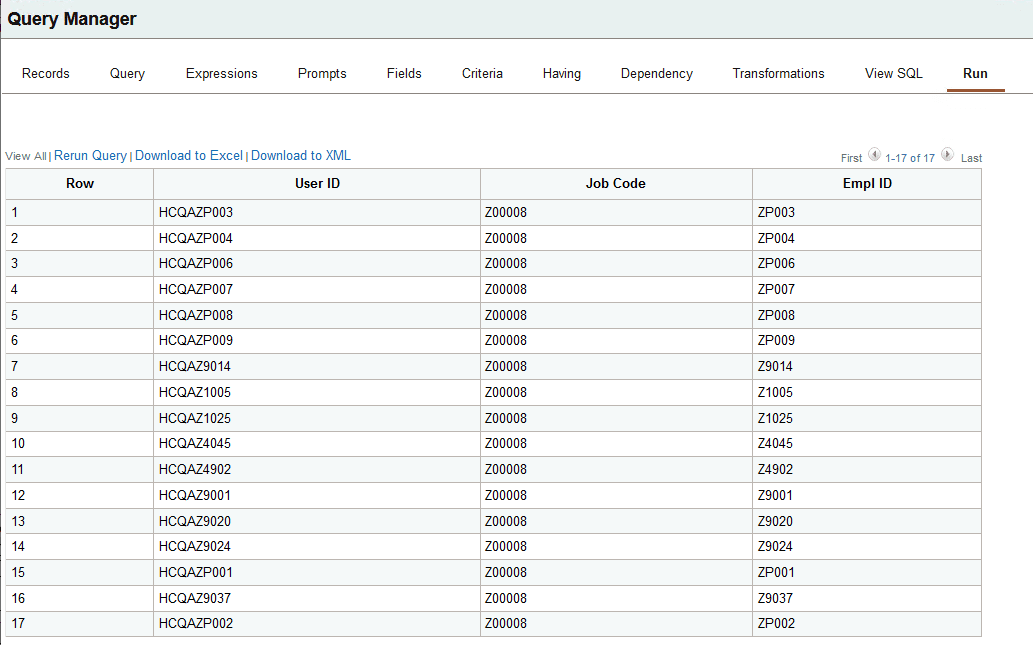This screenshot has width=1033, height=645.
Task: View the Dependency tab
Action: 656,73
